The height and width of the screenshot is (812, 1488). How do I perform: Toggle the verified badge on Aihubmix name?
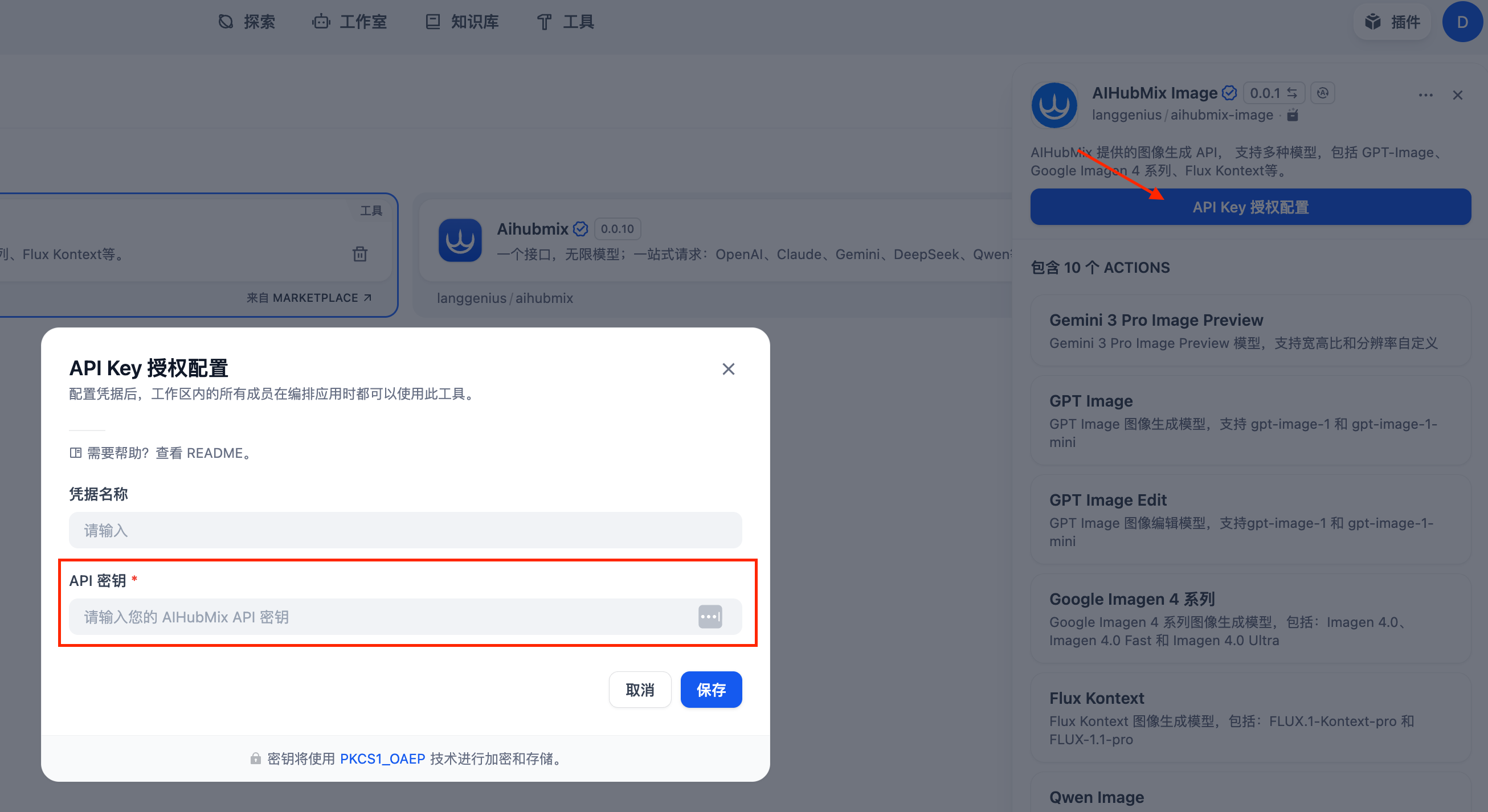[581, 228]
